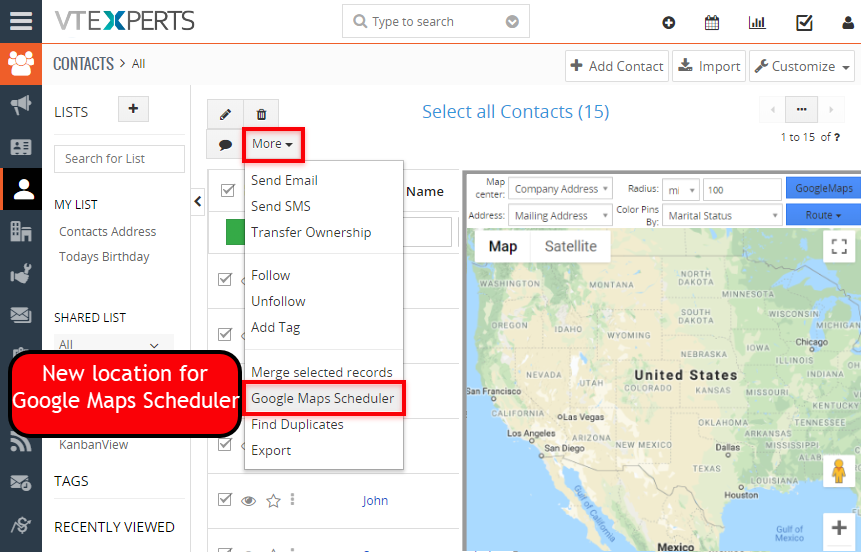Open the reports bar chart icon

[757, 23]
